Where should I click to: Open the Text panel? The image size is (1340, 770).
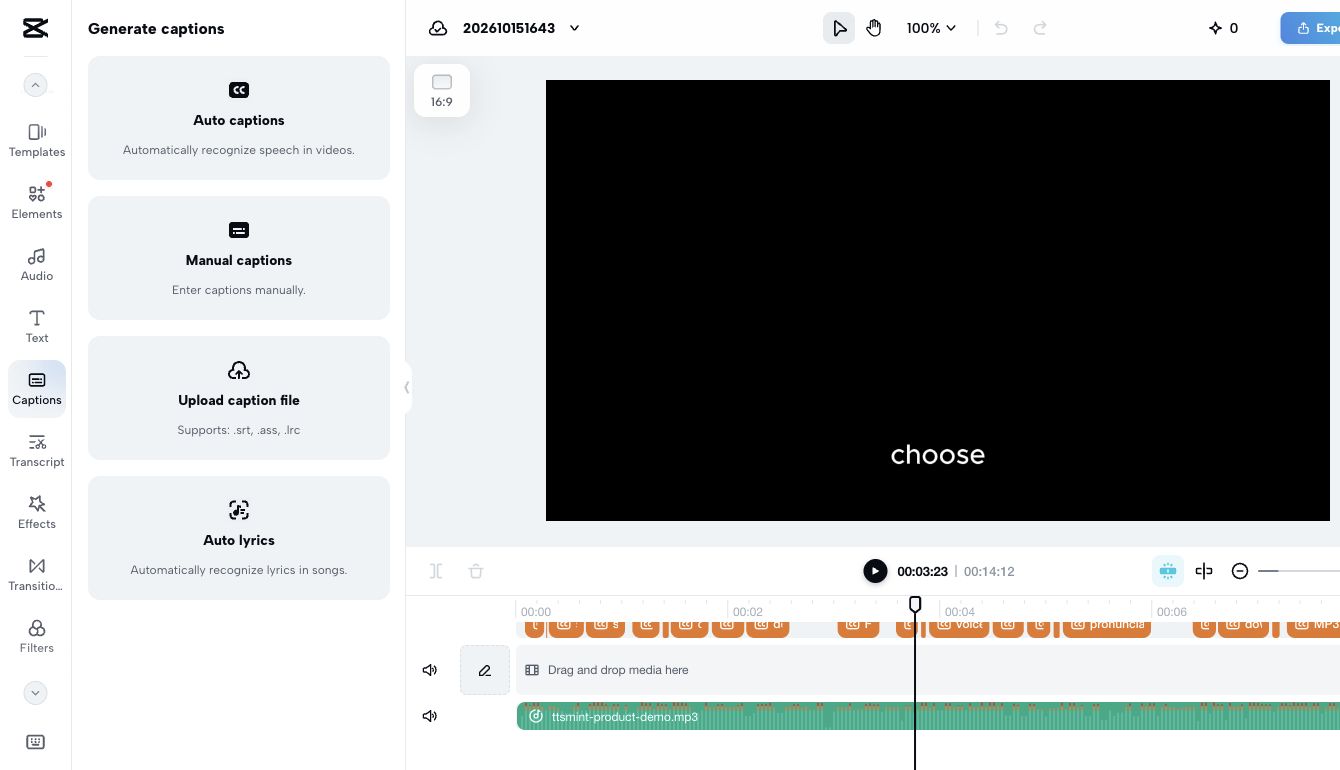point(37,327)
